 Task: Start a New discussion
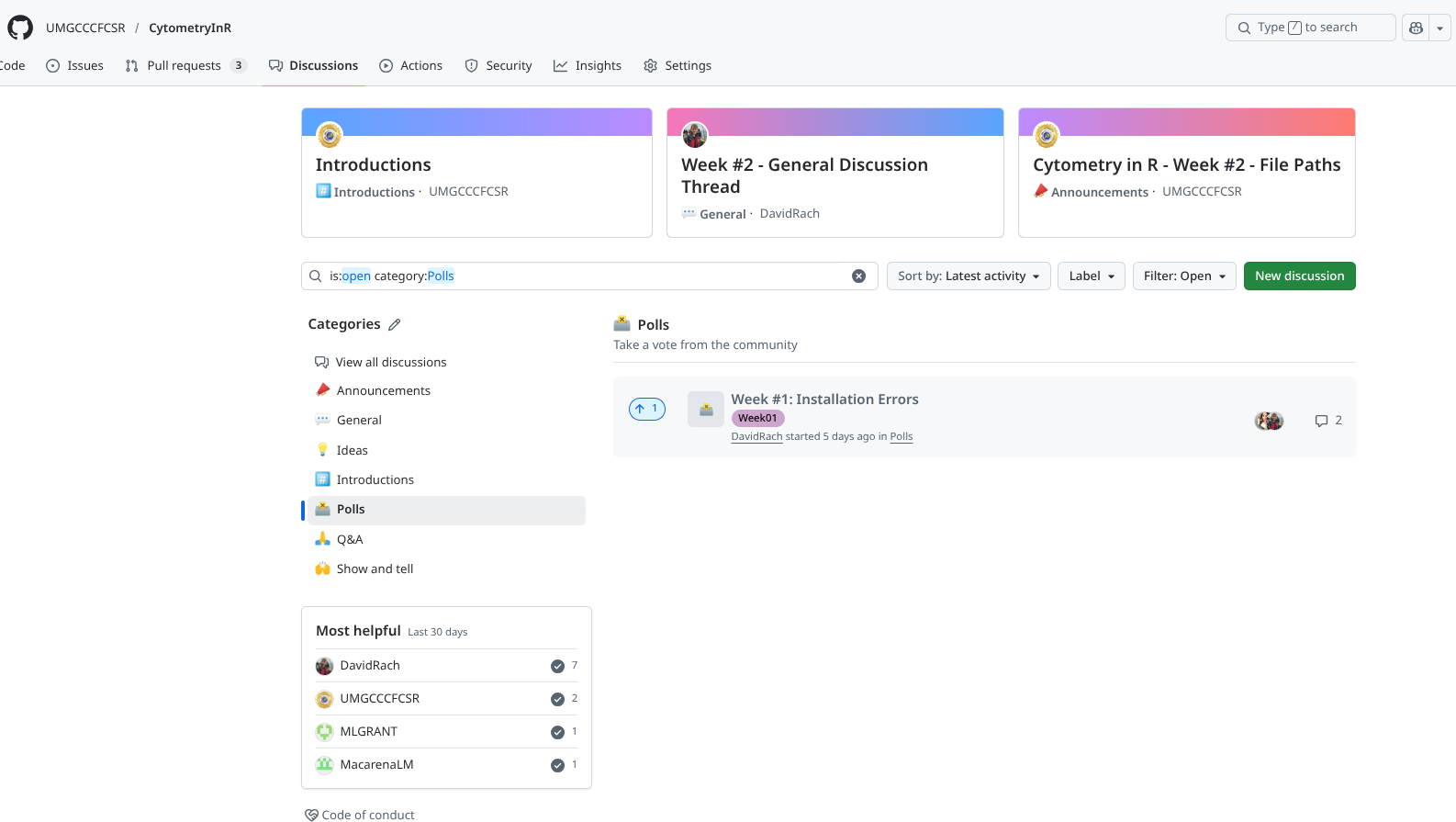(1299, 276)
